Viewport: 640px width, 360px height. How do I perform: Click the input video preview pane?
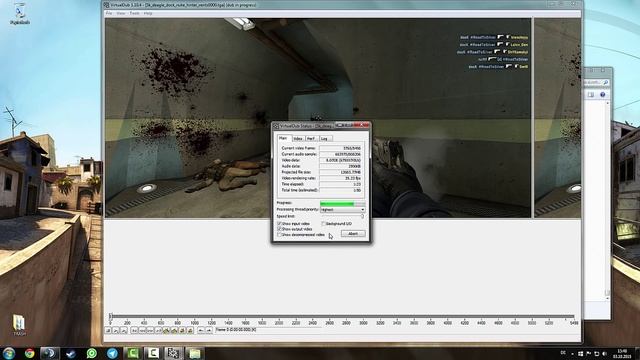pos(318,118)
